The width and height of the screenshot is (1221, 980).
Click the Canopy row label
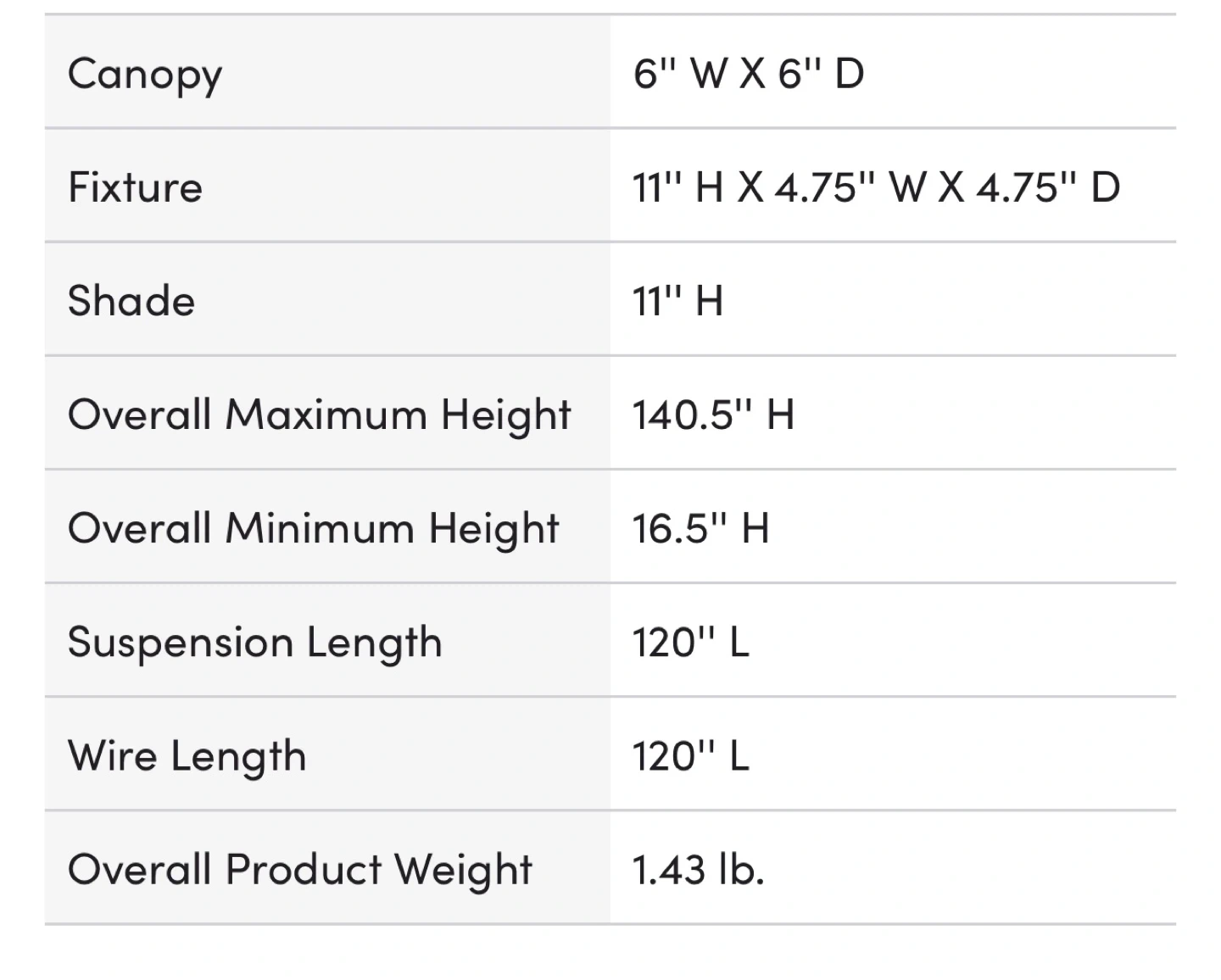point(145,74)
